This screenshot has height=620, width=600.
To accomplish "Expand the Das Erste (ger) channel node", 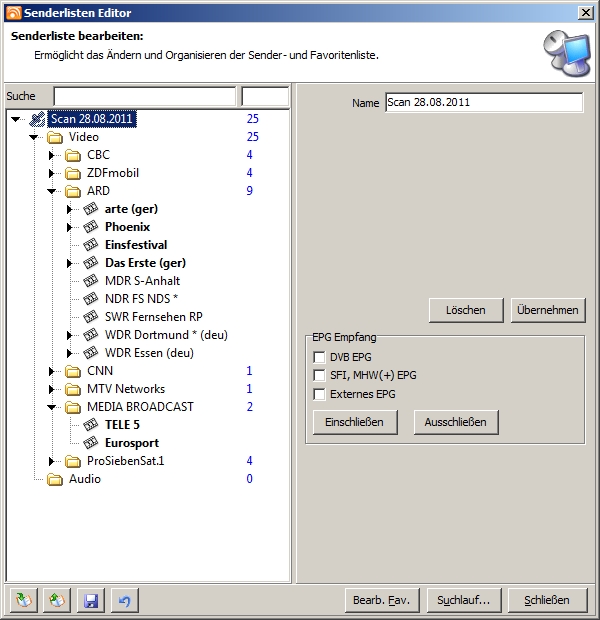I will [69, 263].
